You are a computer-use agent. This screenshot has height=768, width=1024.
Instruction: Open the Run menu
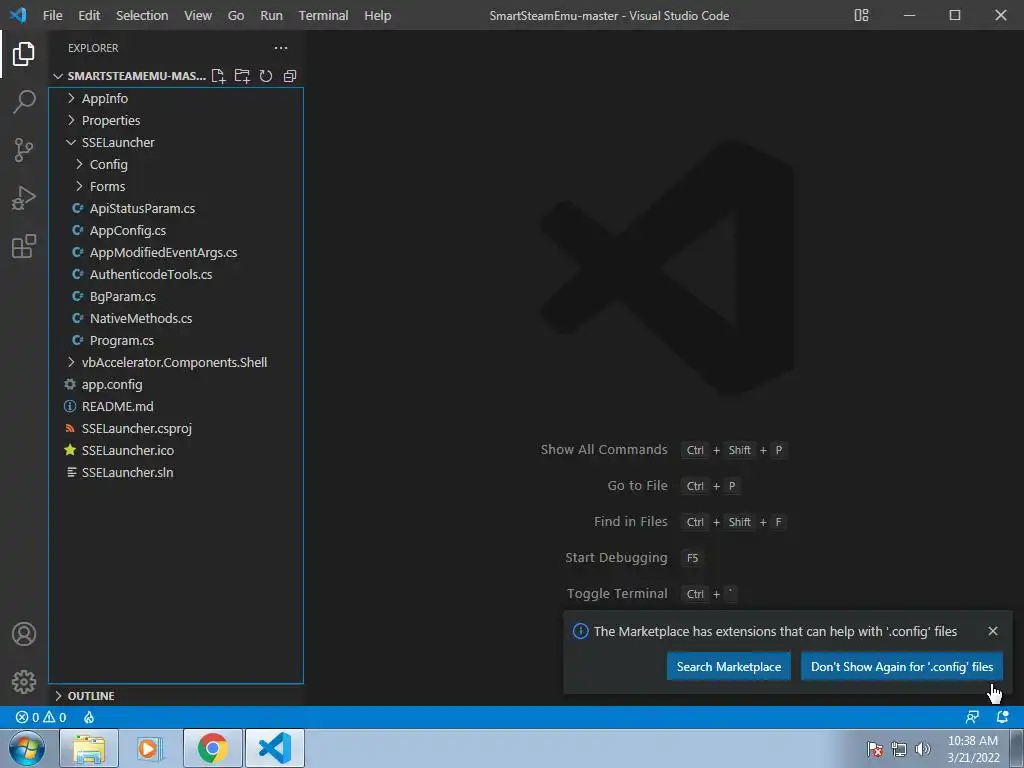[x=272, y=15]
